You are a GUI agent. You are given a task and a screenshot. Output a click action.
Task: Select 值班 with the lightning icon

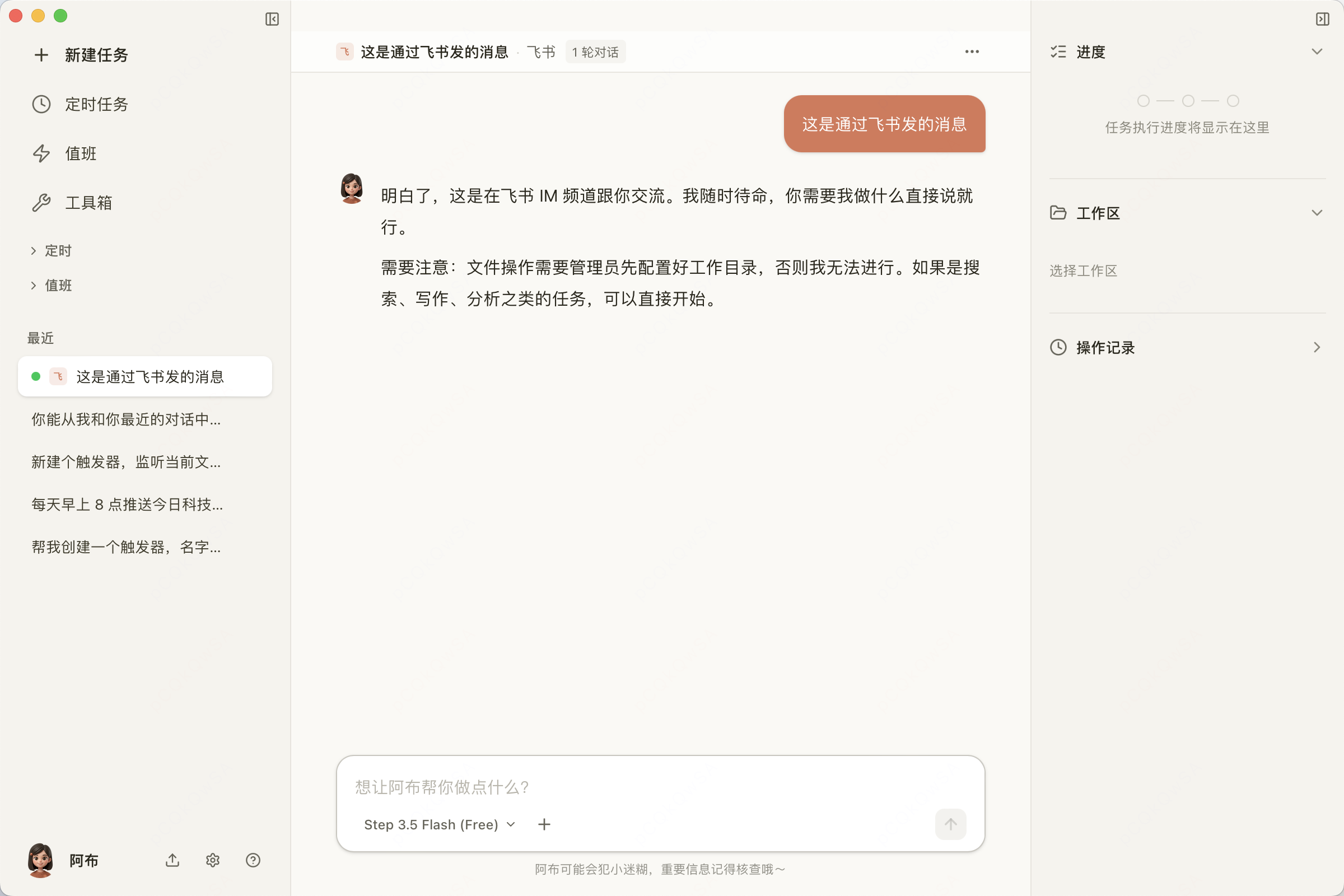(40, 153)
